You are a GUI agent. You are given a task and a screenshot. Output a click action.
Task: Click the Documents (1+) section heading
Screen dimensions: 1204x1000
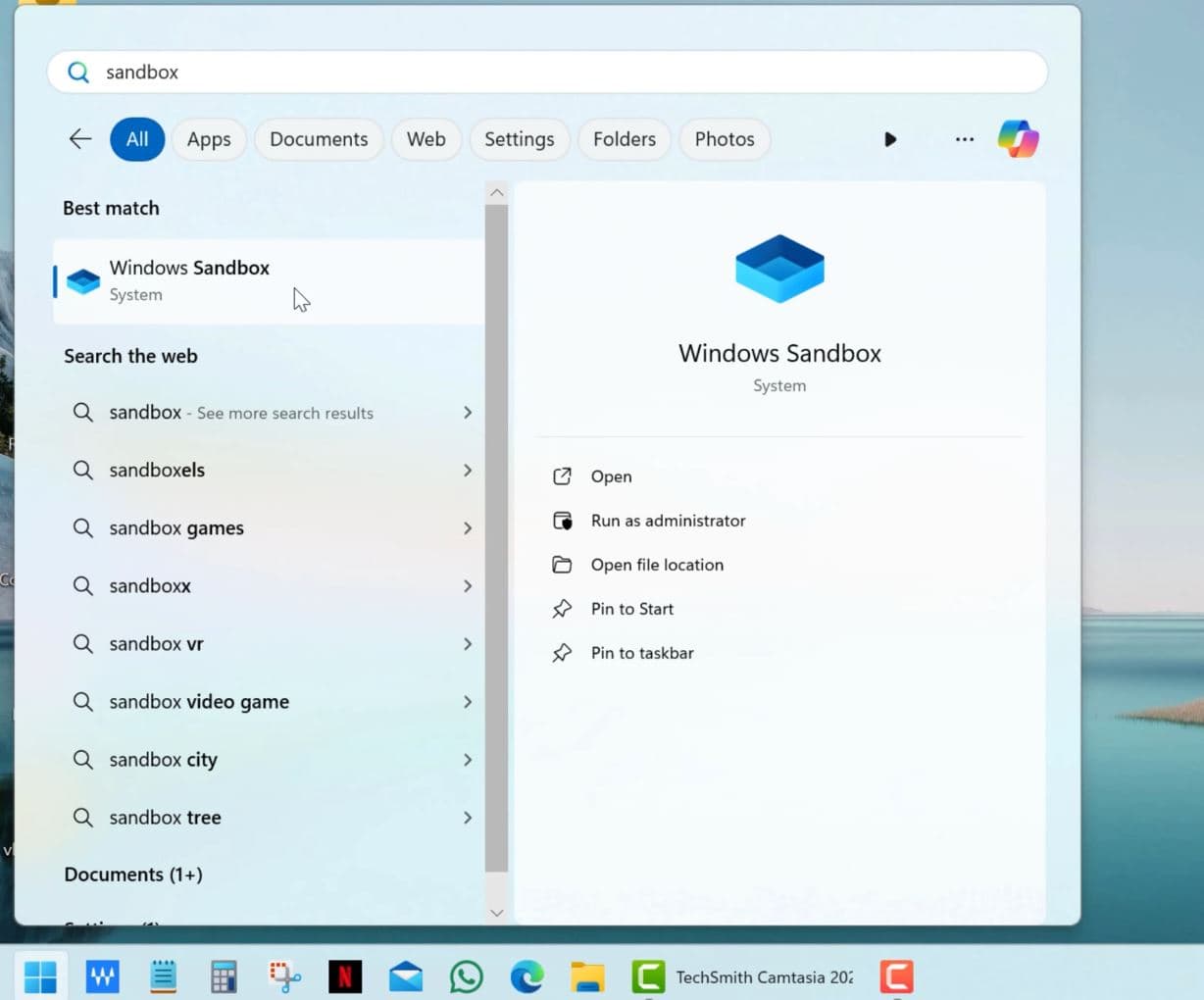pyautogui.click(x=133, y=875)
